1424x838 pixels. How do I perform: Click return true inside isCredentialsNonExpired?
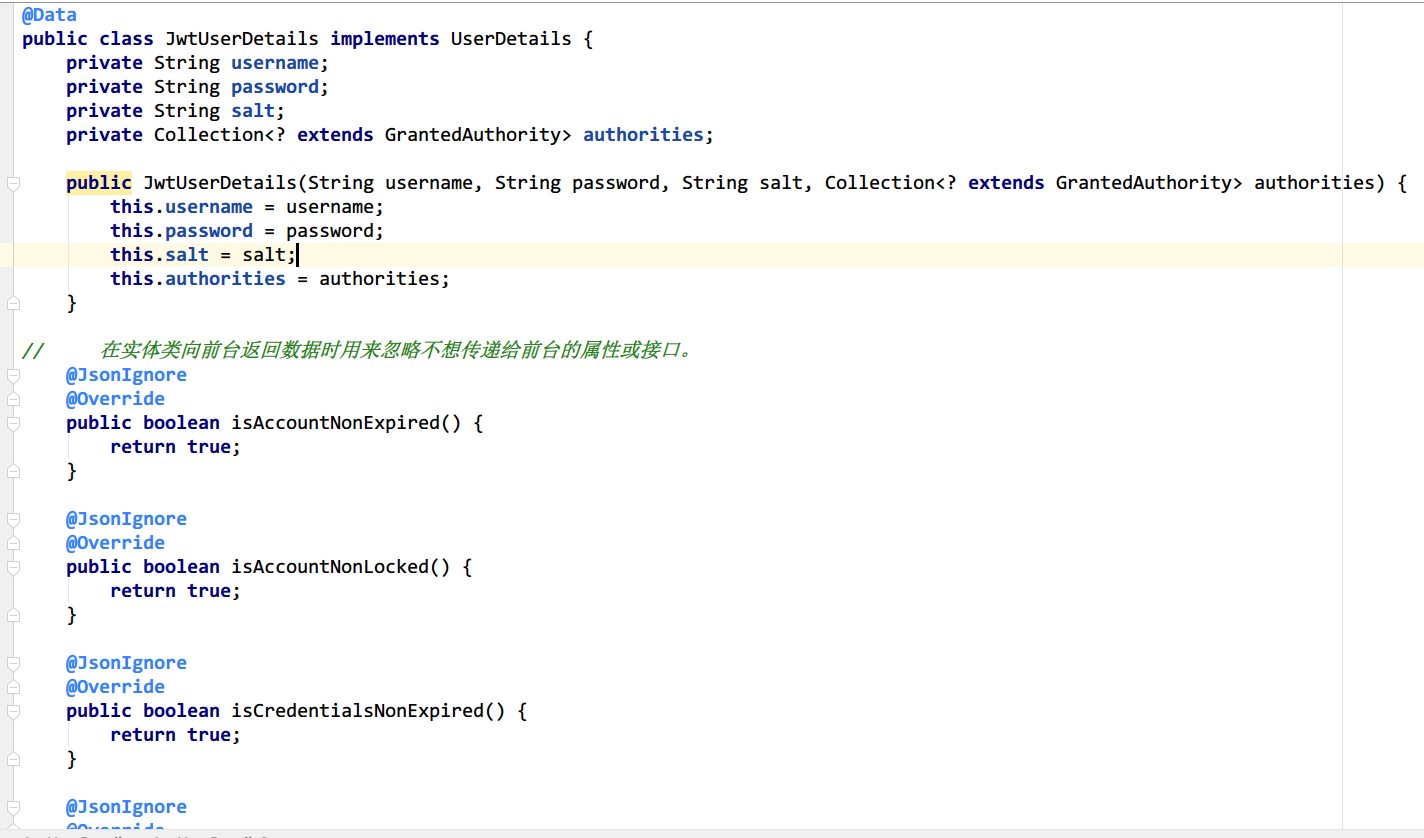(x=175, y=734)
